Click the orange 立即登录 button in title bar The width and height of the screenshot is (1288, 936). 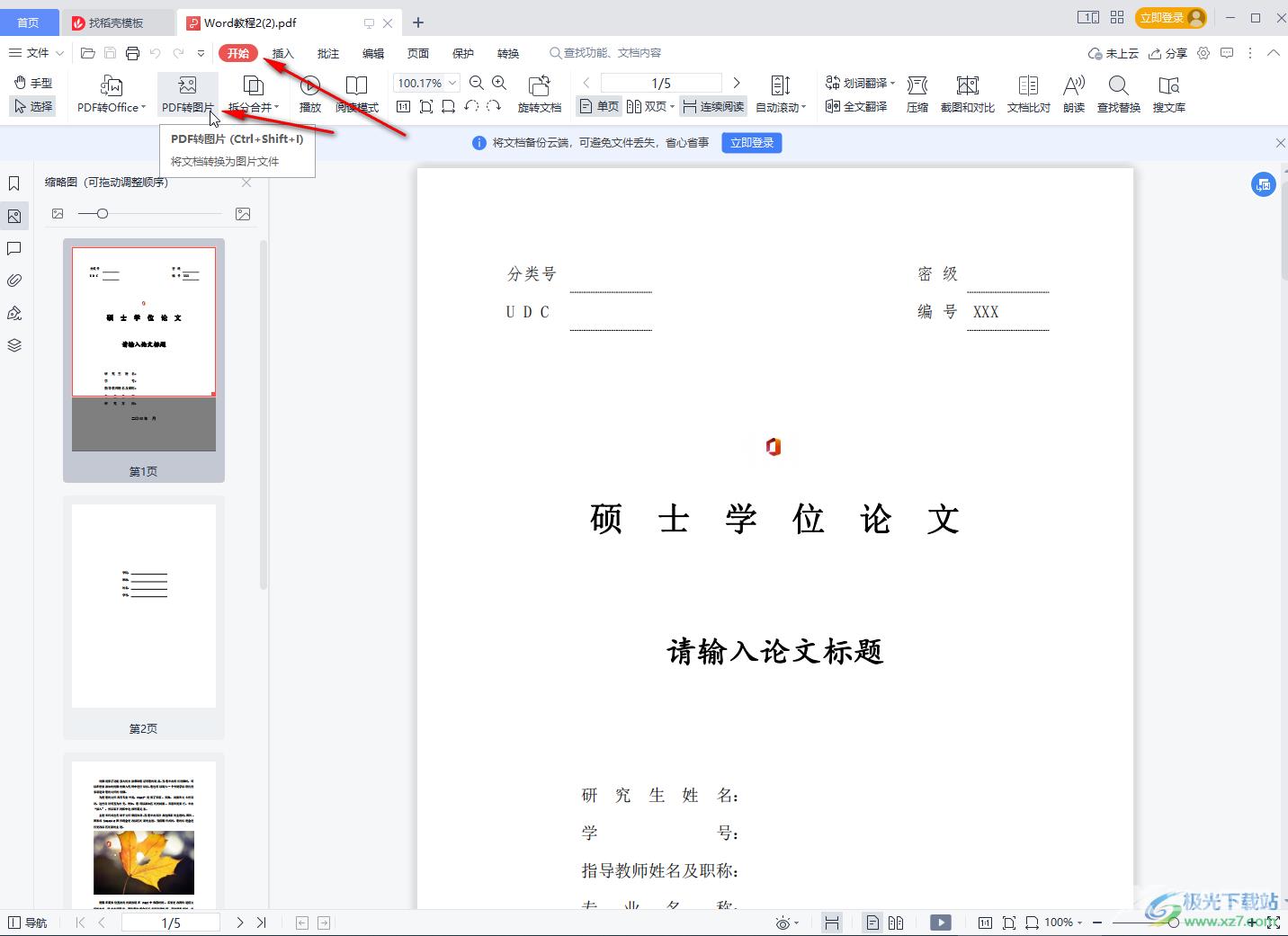[1171, 17]
